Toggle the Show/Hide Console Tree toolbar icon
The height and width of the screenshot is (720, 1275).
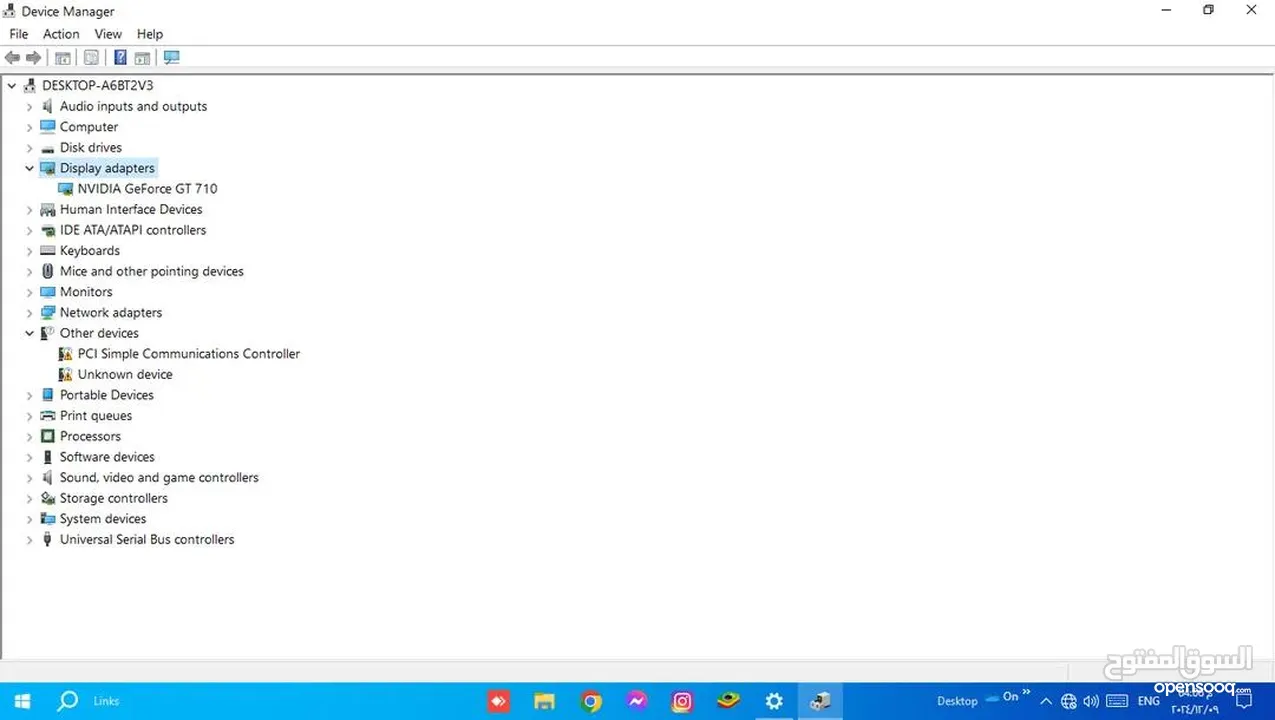pyautogui.click(x=63, y=58)
